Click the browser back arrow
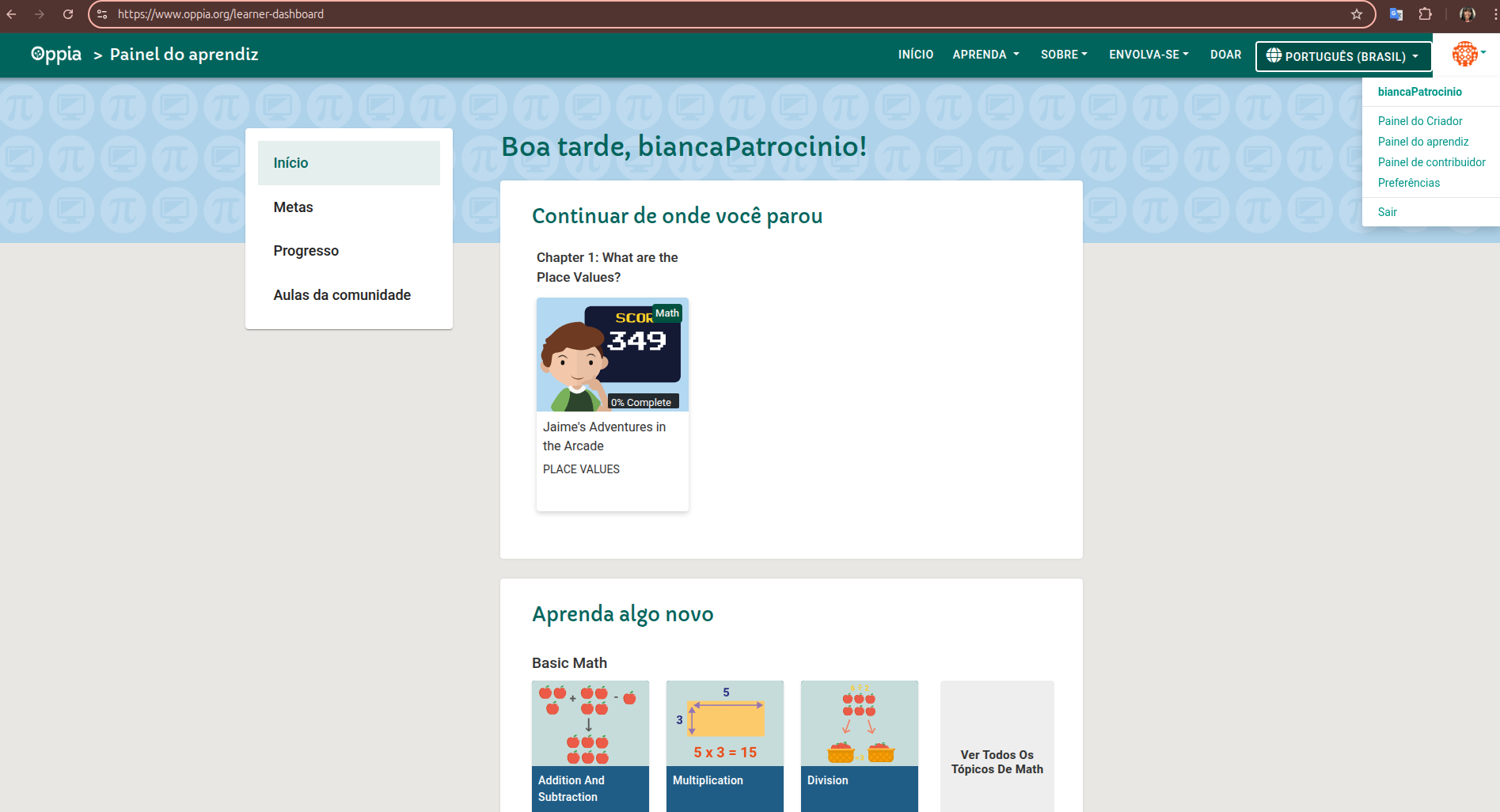The height and width of the screenshot is (812, 1500). (x=12, y=14)
